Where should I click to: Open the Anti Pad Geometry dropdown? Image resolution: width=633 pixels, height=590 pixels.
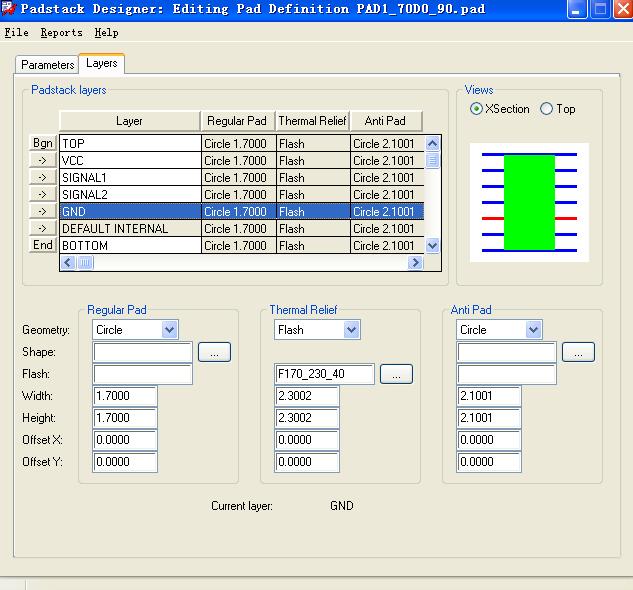533,329
